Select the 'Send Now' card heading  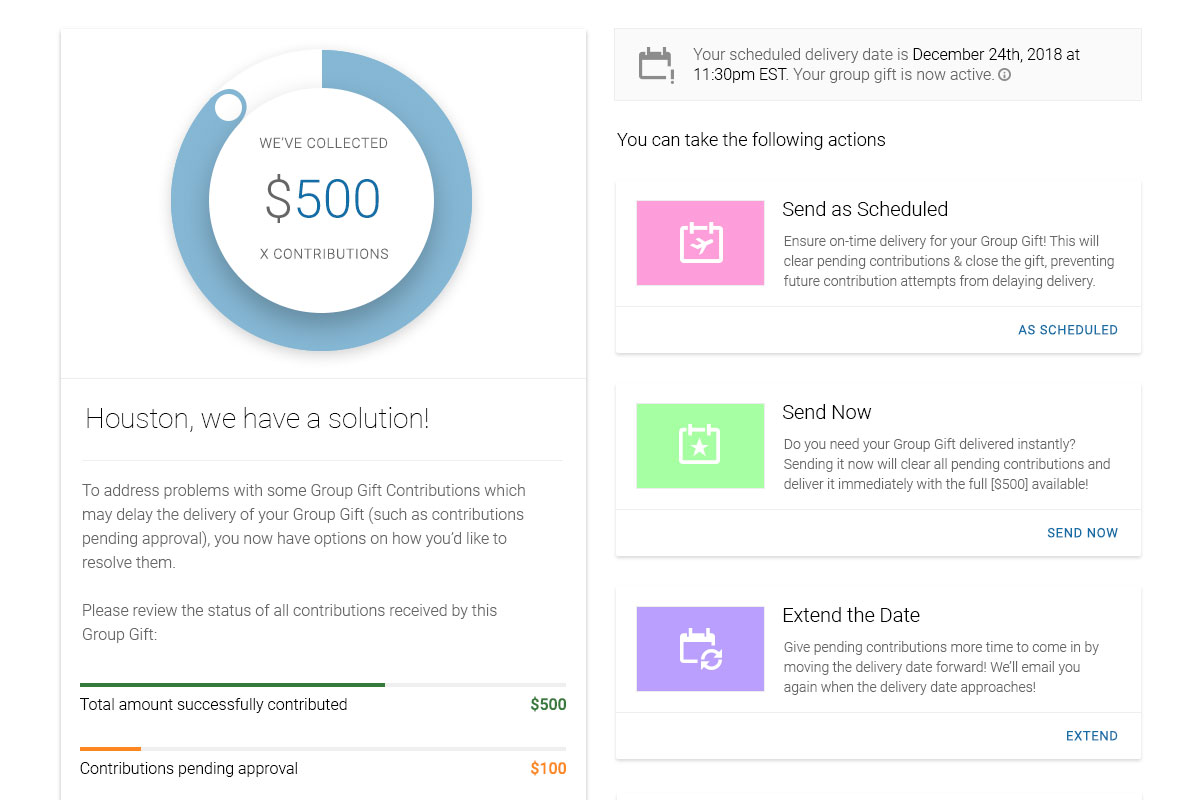click(x=827, y=412)
